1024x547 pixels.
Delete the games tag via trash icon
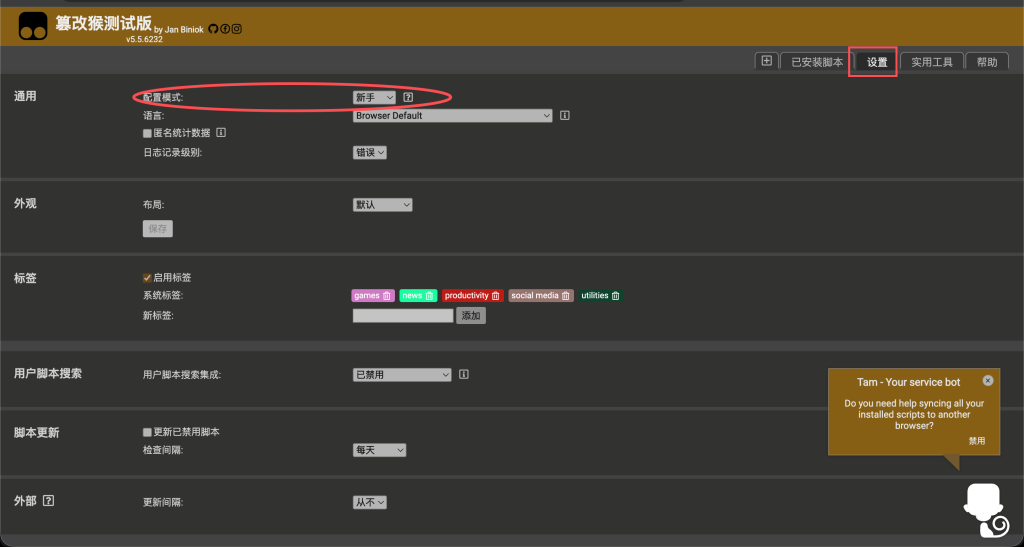(x=387, y=296)
